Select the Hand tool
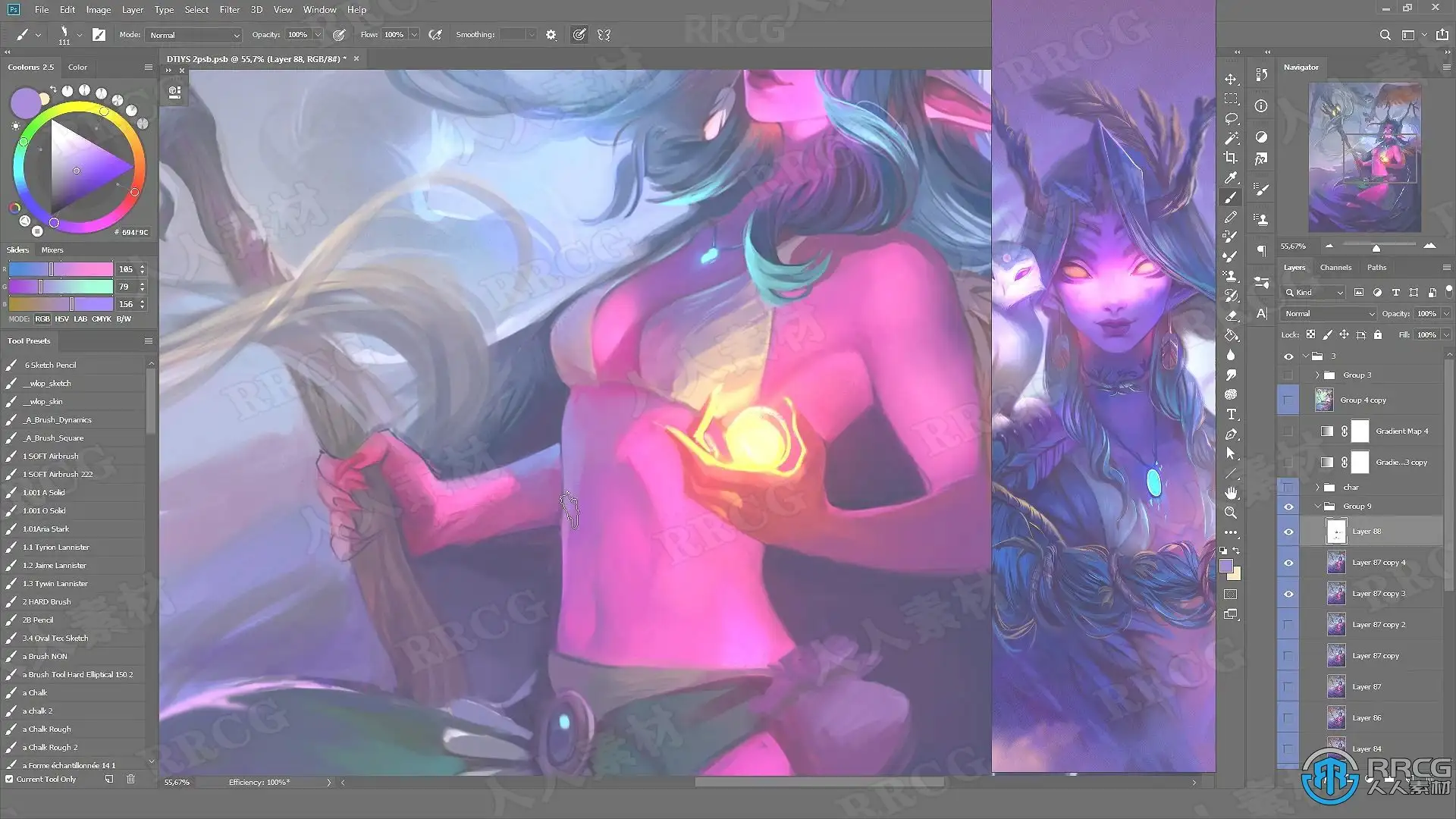The height and width of the screenshot is (819, 1456). (1231, 493)
